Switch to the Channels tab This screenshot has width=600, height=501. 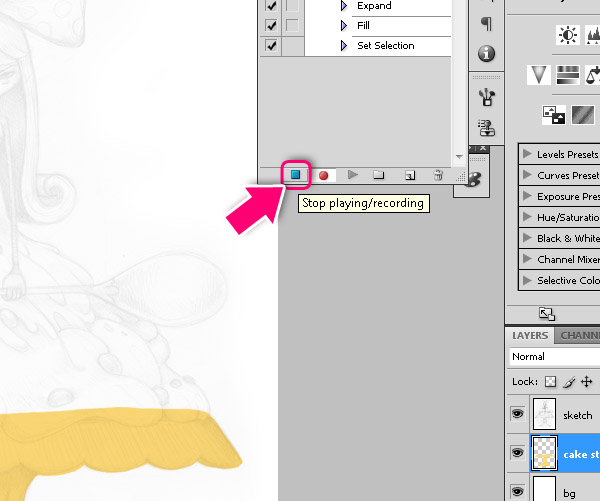point(579,336)
